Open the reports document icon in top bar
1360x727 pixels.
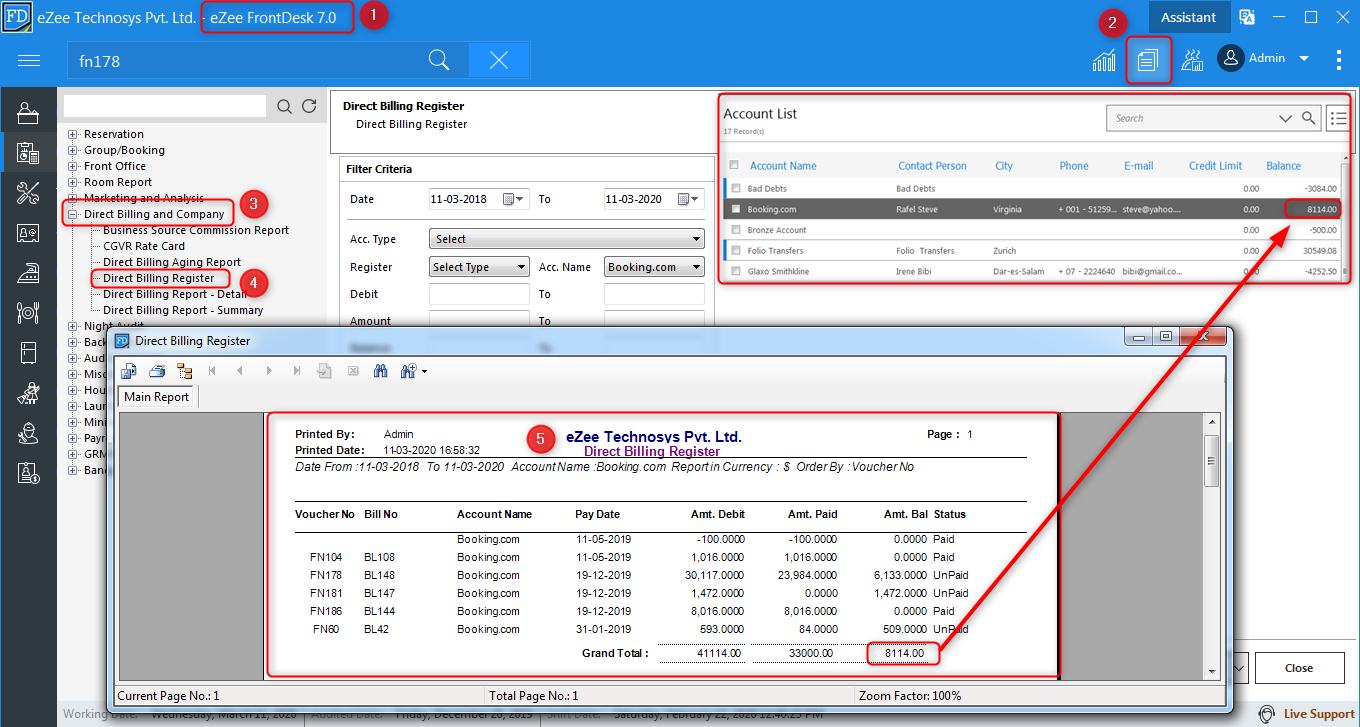point(1148,60)
